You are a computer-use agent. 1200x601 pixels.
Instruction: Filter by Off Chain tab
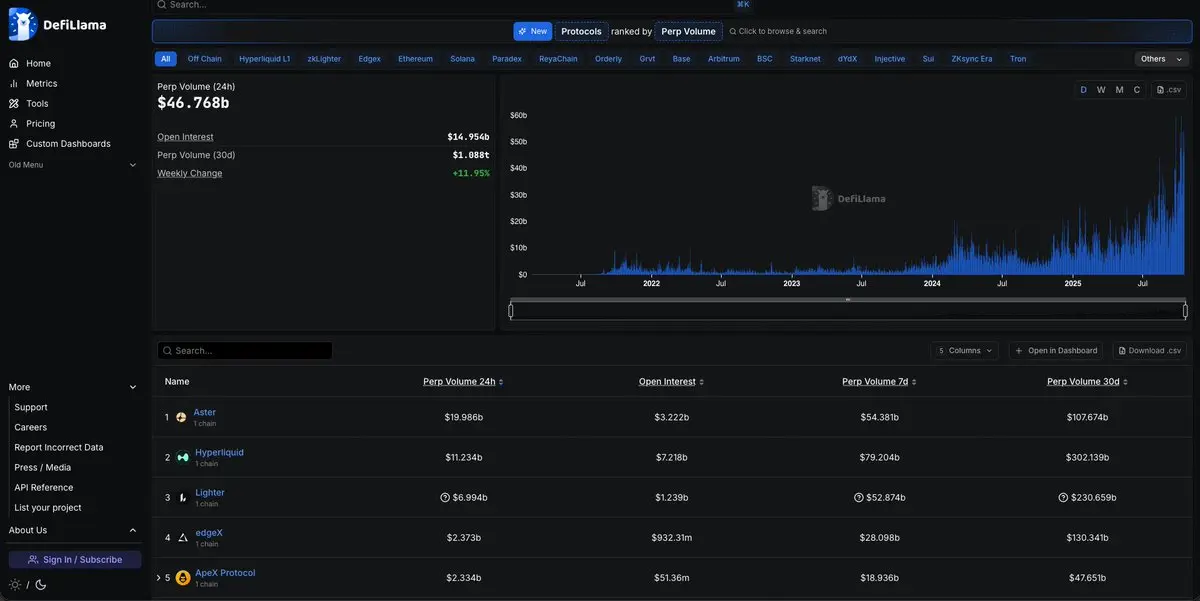[205, 59]
